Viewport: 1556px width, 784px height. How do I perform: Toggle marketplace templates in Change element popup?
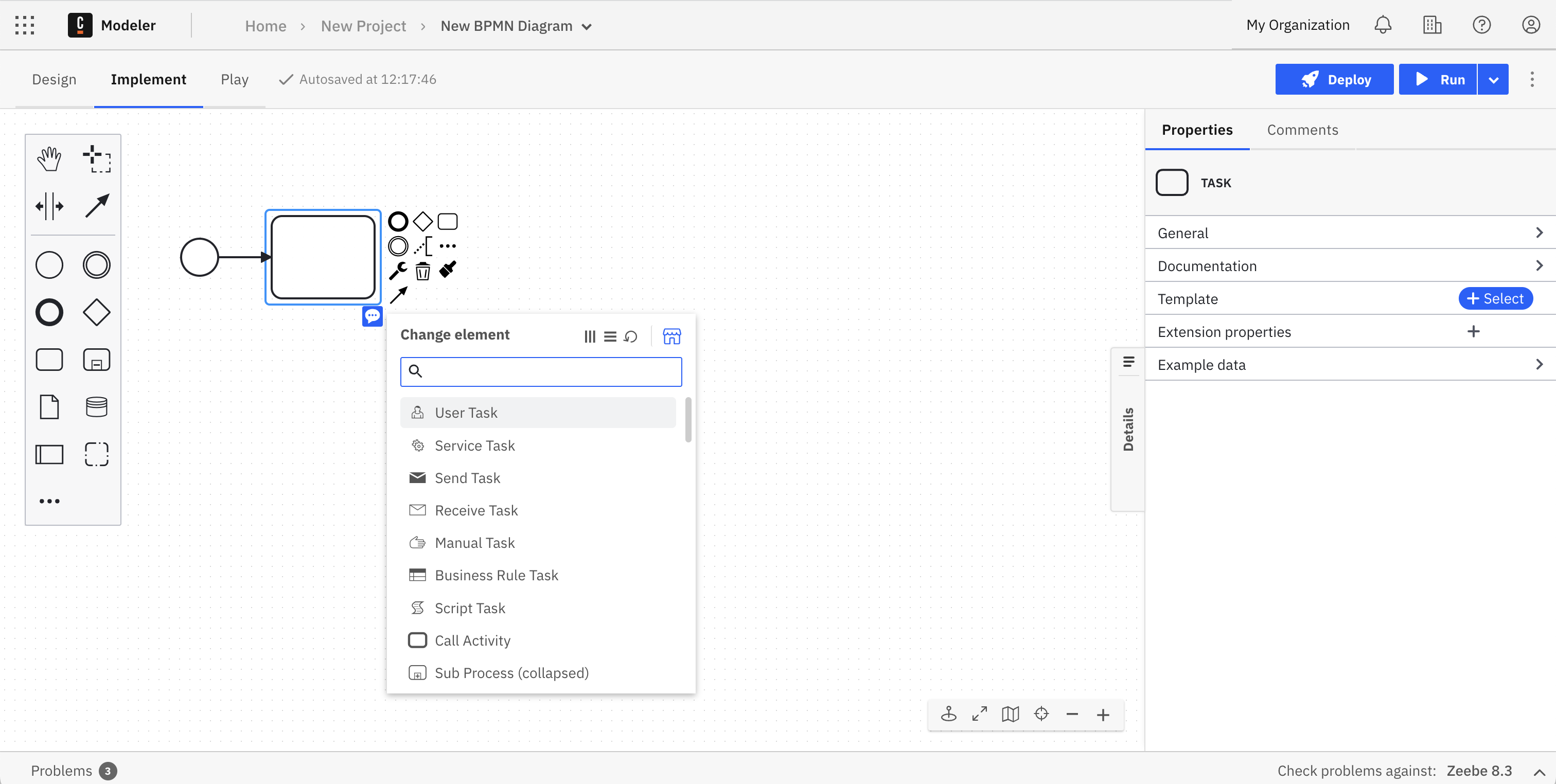click(x=671, y=336)
